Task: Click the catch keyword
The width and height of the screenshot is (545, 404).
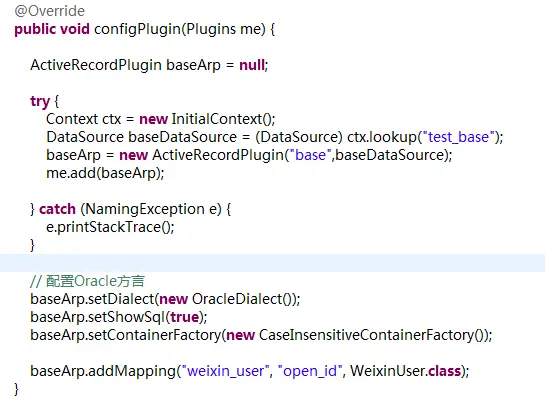Action: click(57, 209)
